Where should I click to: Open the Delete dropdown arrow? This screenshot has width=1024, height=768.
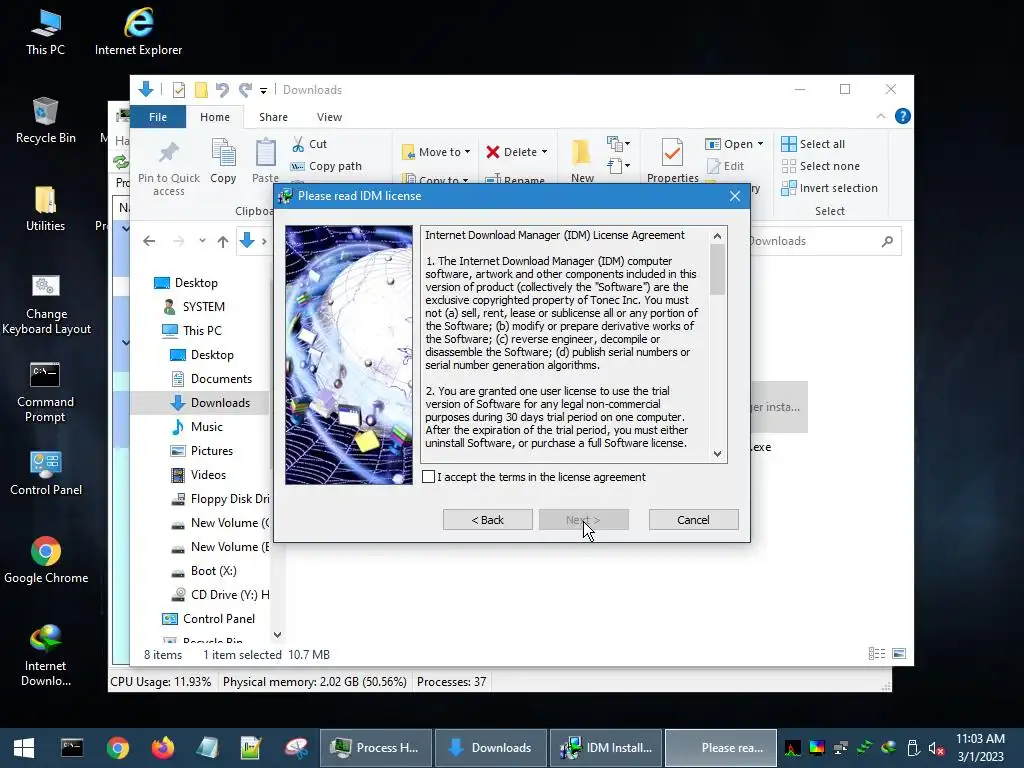tap(544, 152)
